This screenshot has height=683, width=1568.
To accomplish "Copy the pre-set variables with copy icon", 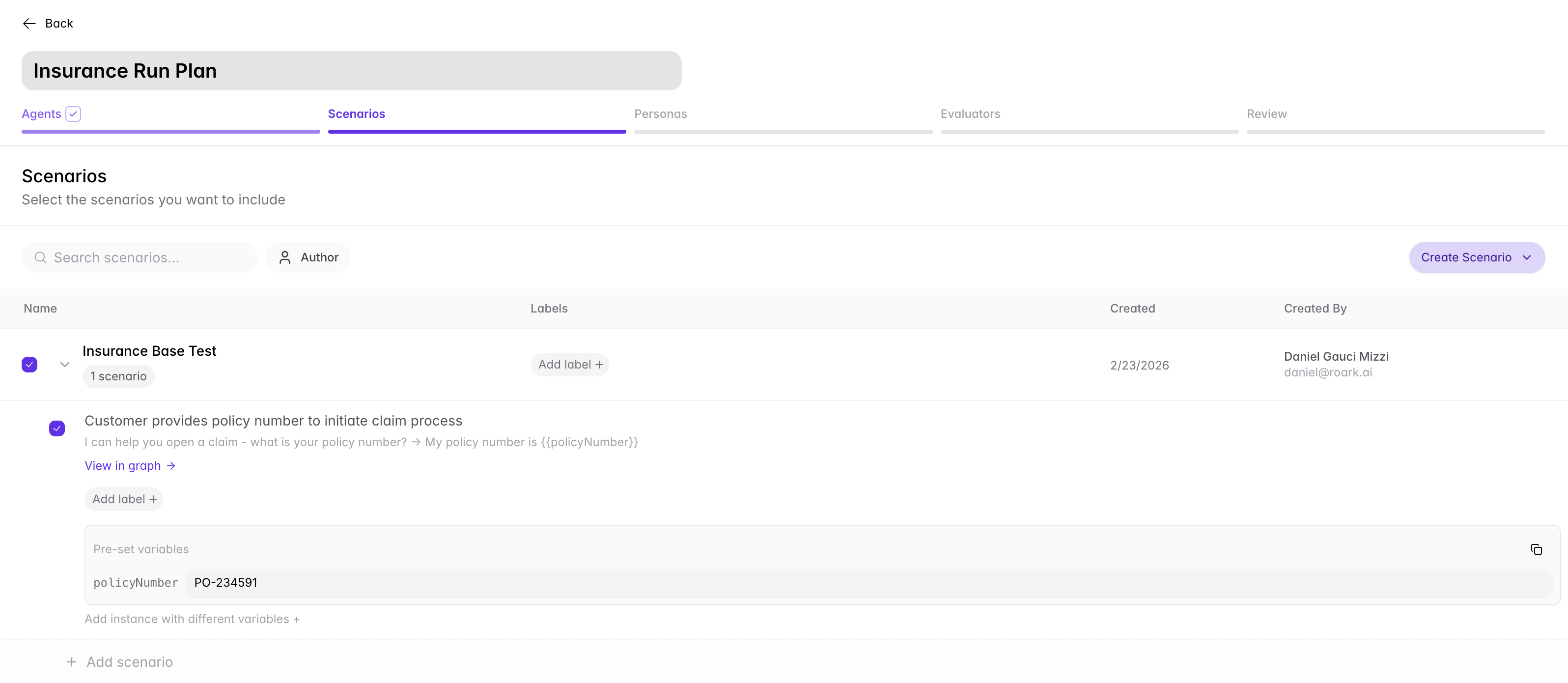I will click(x=1536, y=549).
